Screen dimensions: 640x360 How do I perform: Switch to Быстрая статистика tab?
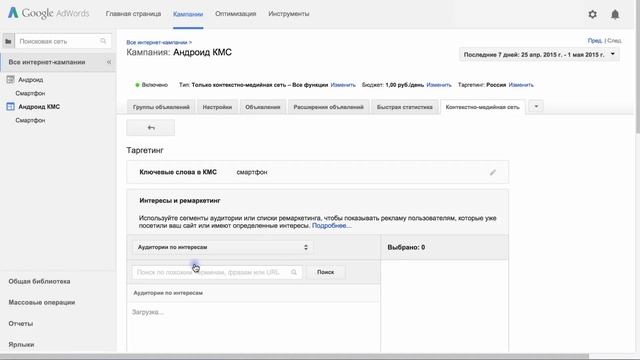(x=404, y=107)
